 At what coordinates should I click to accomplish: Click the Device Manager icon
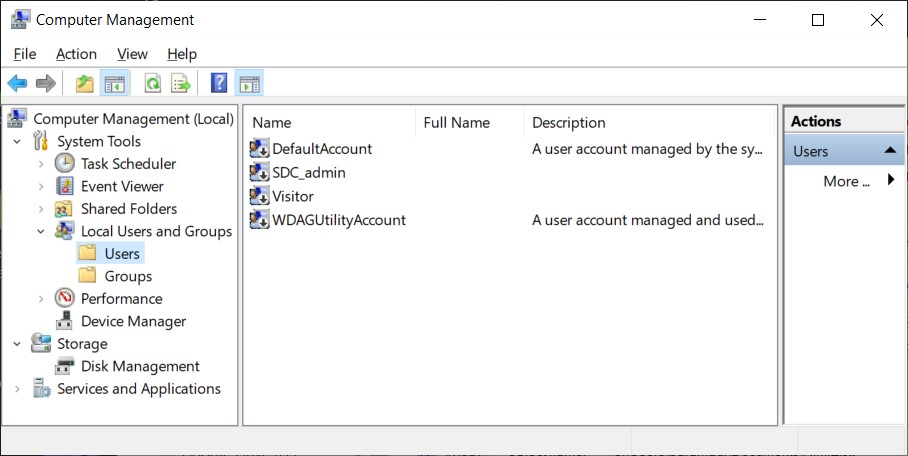click(64, 321)
